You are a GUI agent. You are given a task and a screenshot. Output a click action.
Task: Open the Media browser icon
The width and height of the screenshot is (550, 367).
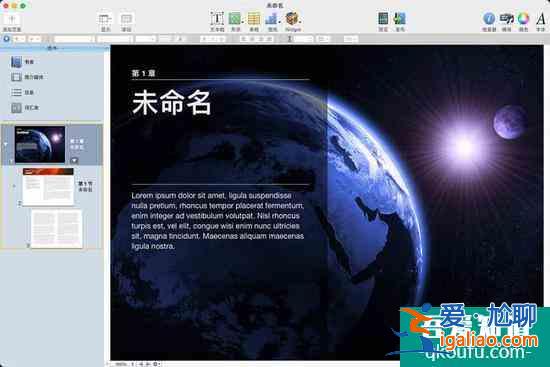(x=507, y=21)
